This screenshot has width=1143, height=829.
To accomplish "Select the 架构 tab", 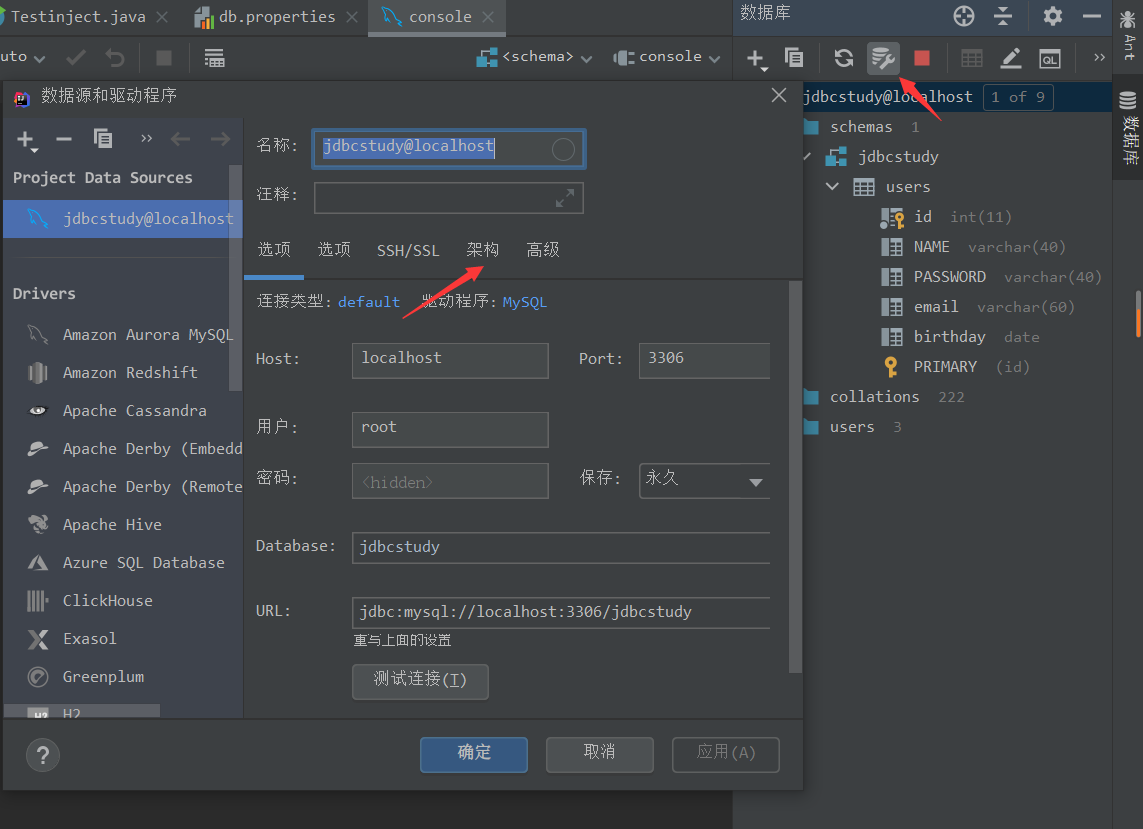I will point(483,250).
